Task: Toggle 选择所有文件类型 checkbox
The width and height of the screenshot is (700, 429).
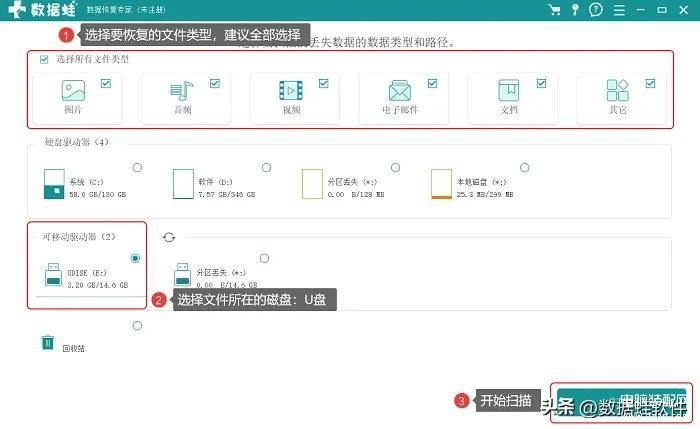Action: pyautogui.click(x=44, y=59)
